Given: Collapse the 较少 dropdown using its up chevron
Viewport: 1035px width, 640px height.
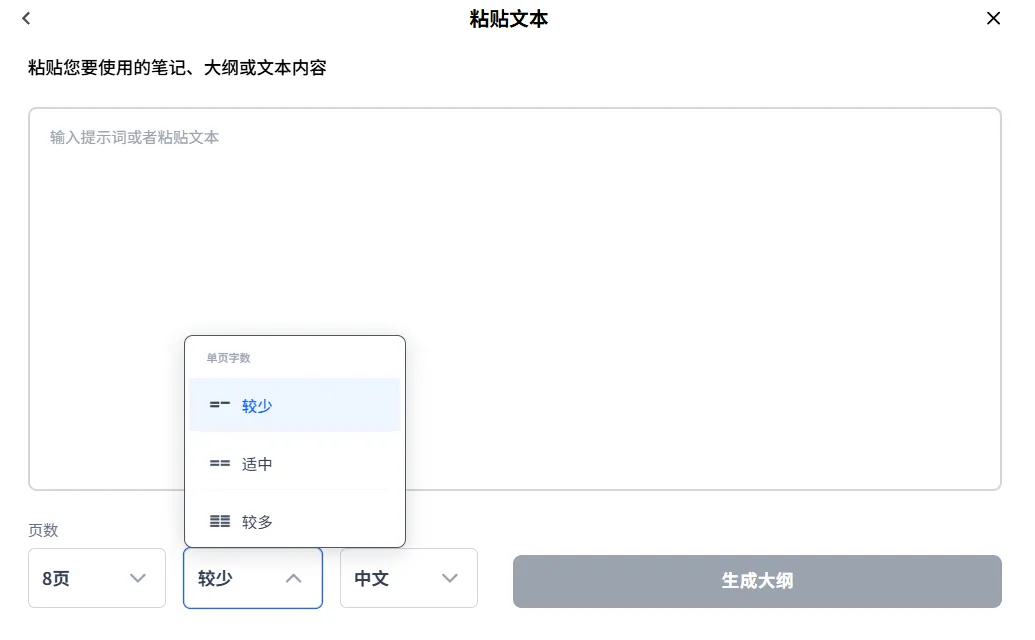Looking at the screenshot, I should (x=293, y=578).
